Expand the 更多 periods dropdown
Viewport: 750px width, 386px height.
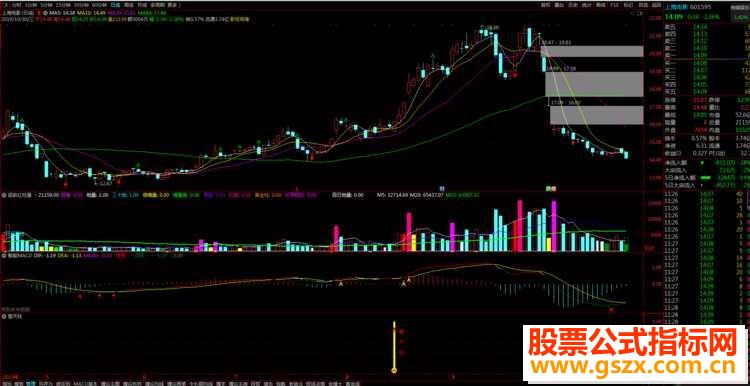173,5
